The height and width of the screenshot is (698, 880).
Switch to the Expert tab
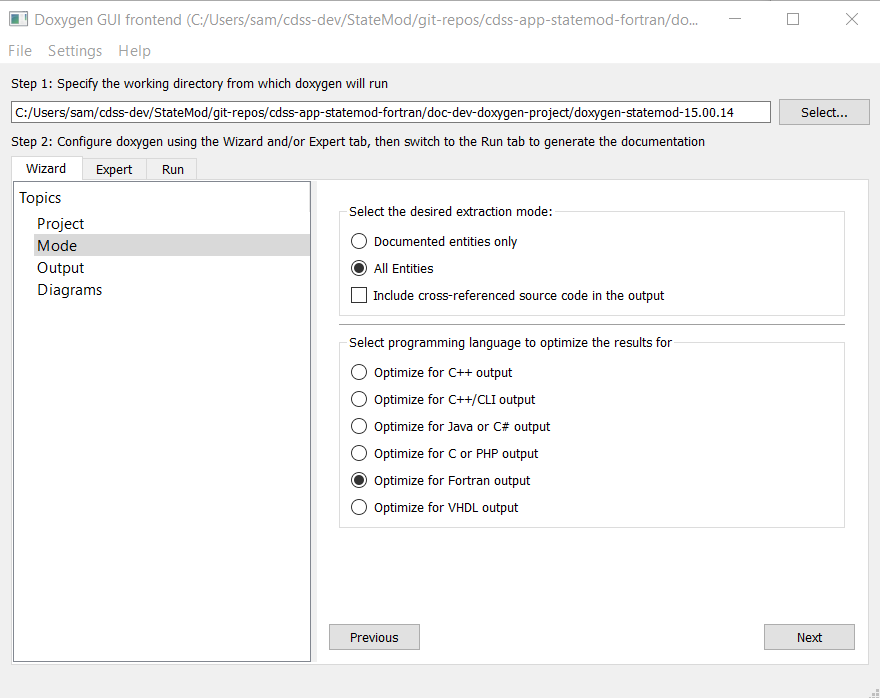click(x=114, y=169)
